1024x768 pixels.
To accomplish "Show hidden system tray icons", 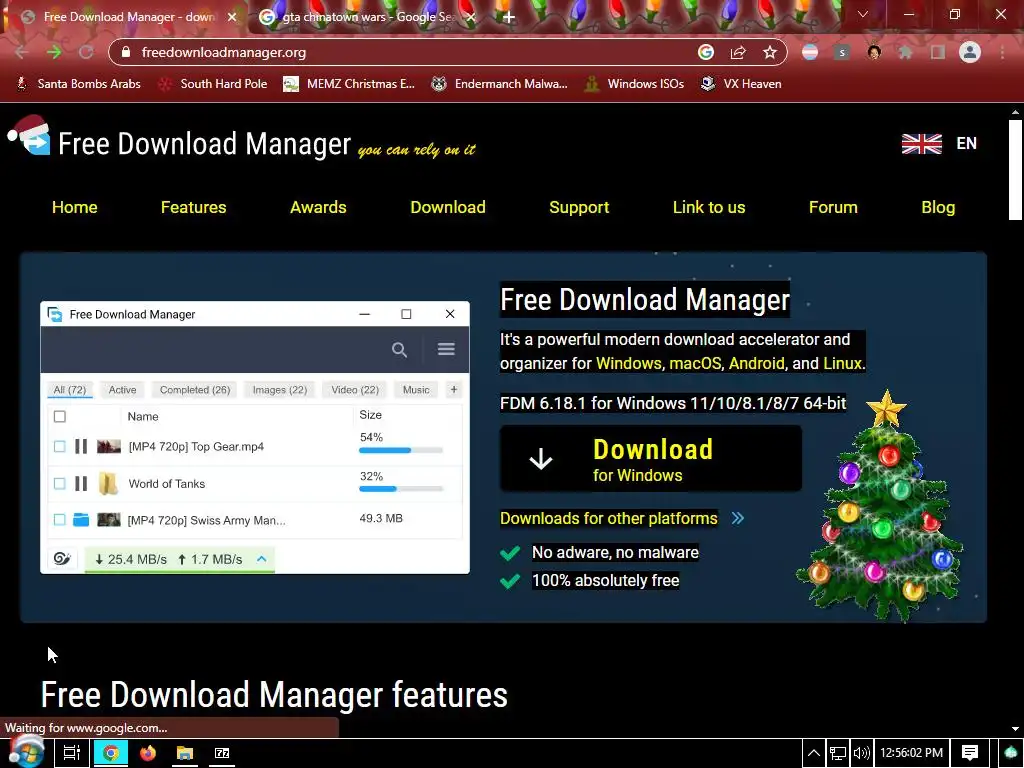I will pos(814,753).
